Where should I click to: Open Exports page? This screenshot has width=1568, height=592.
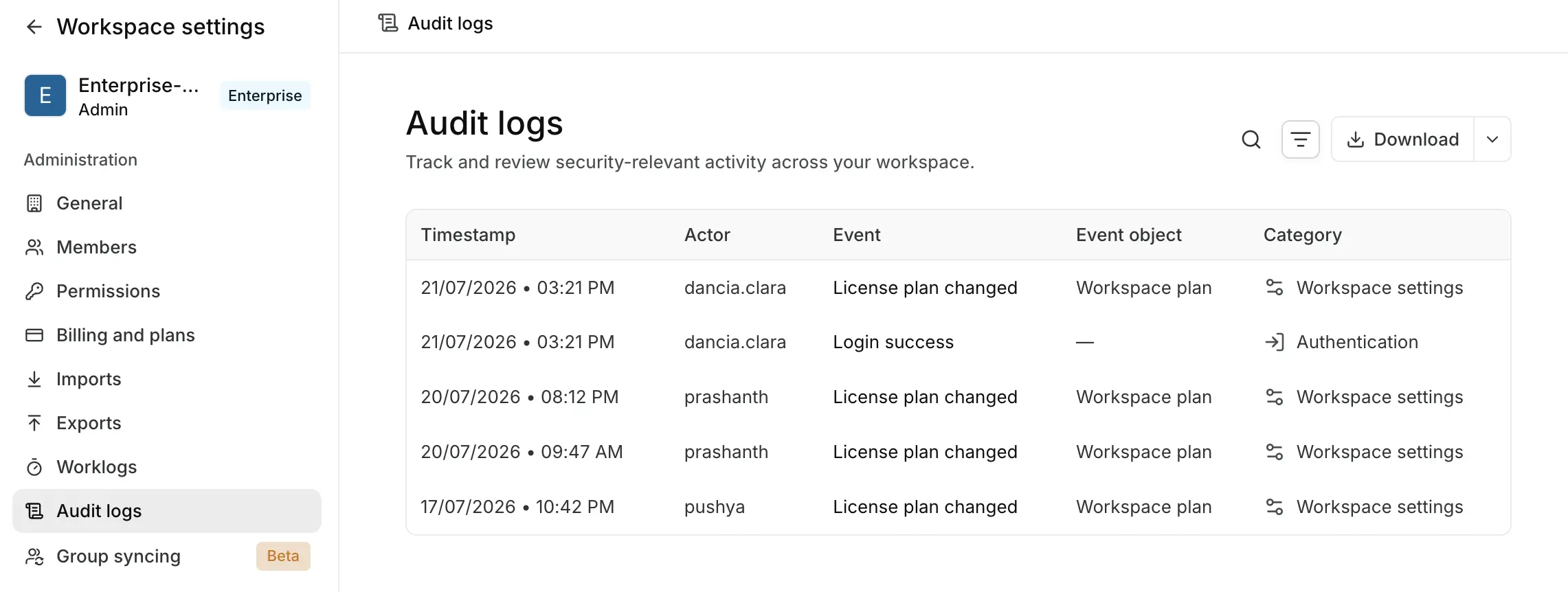tap(167, 423)
